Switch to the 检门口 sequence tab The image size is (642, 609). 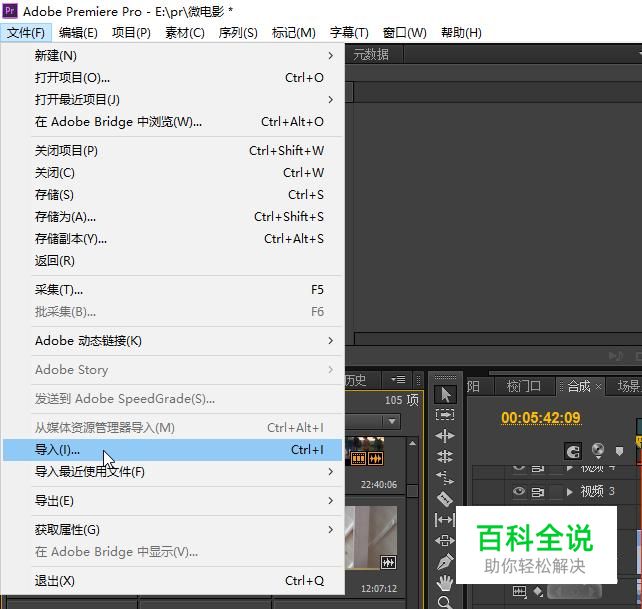[x=524, y=386]
